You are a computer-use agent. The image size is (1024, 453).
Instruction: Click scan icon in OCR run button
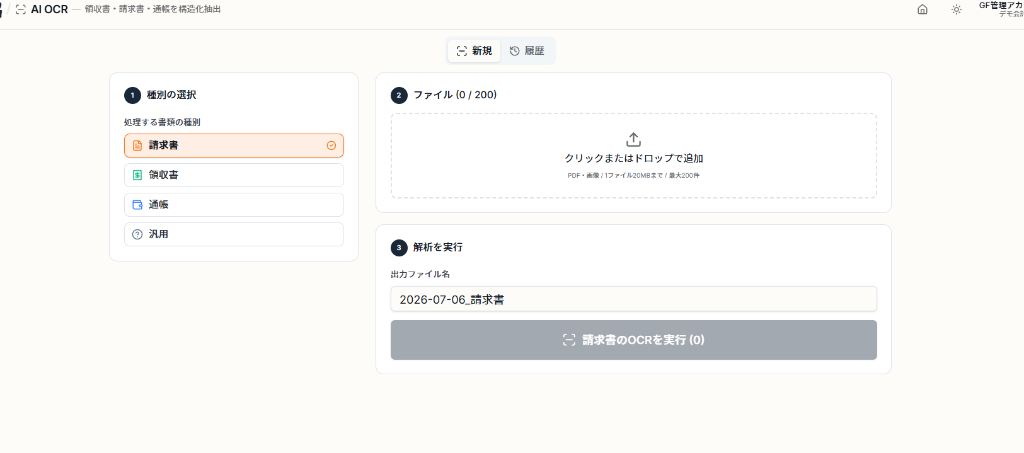click(569, 340)
